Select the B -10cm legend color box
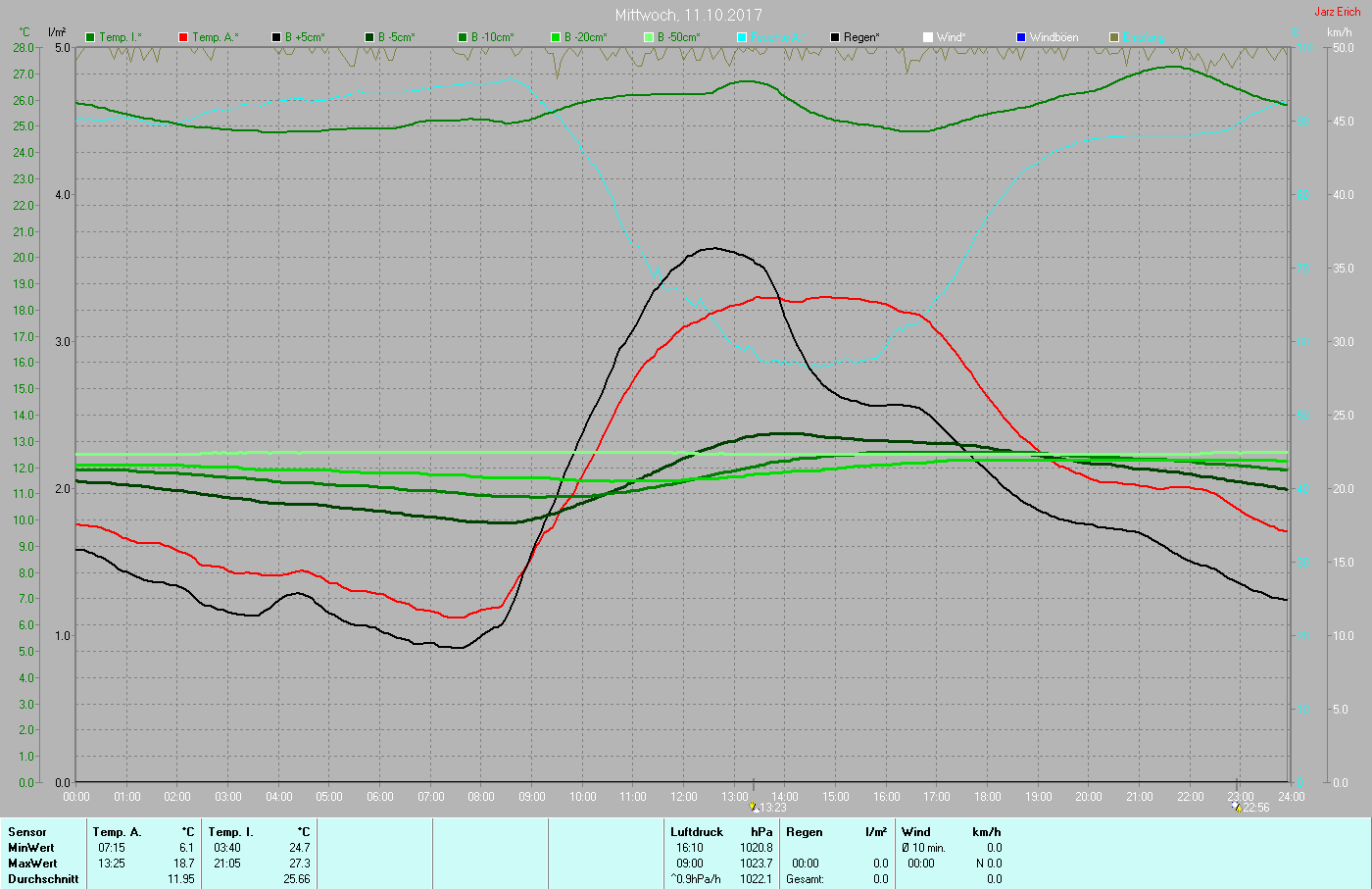The image size is (1372, 889). tap(463, 37)
